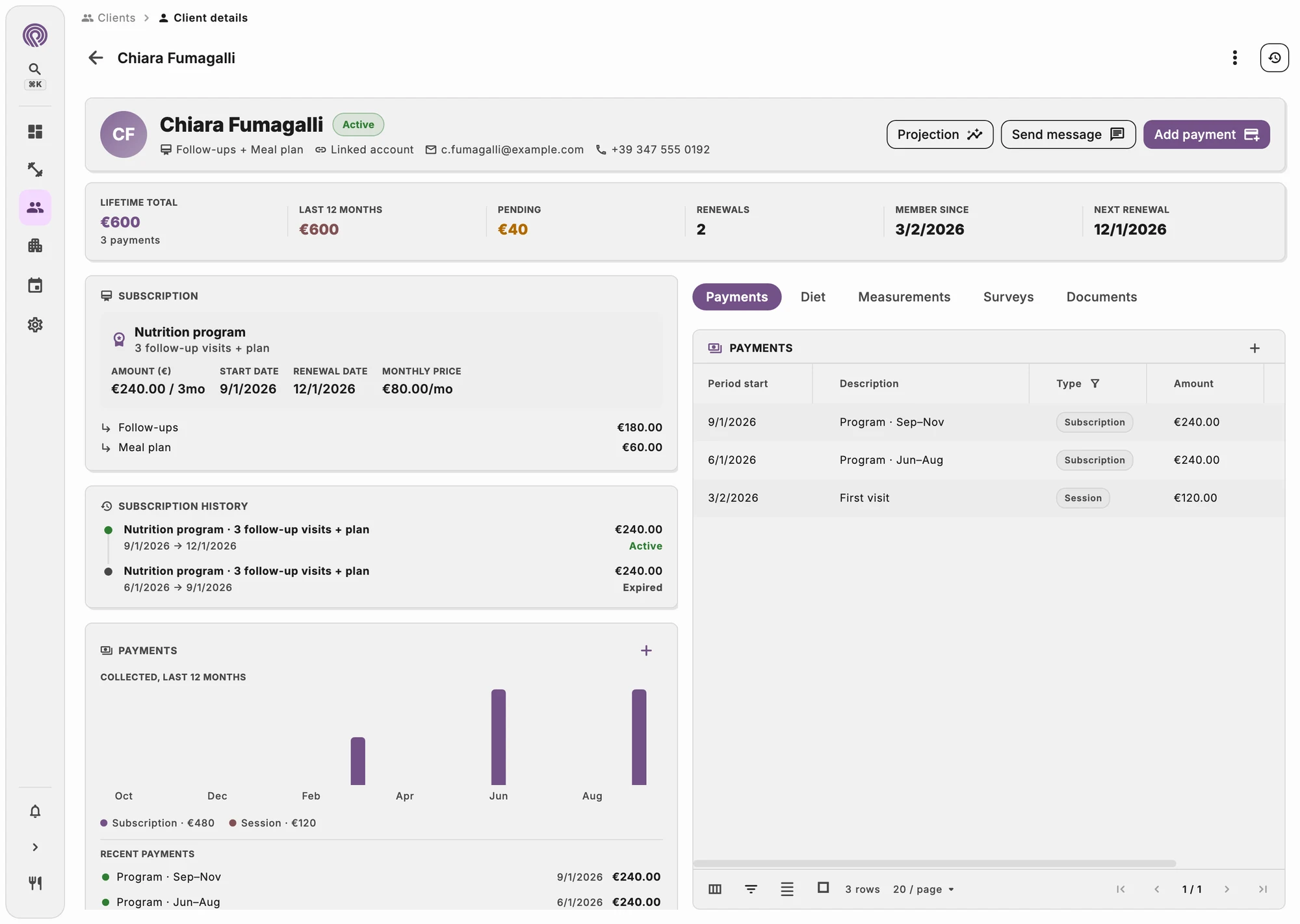Viewport: 1300px width, 924px height.
Task: Click the Projection button
Action: [x=940, y=135]
